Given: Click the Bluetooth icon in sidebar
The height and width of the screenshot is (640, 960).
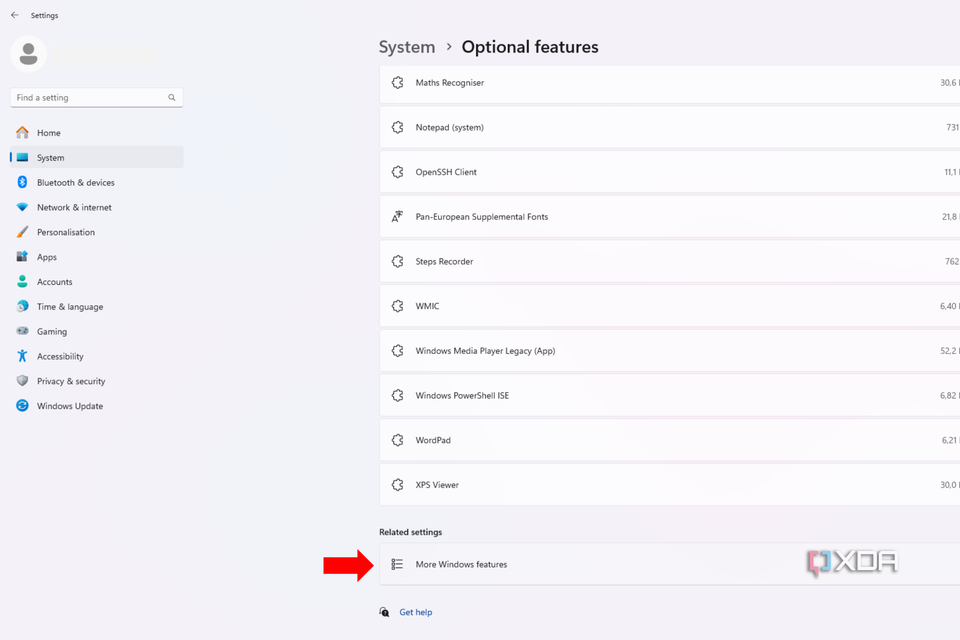Looking at the screenshot, I should click(23, 182).
